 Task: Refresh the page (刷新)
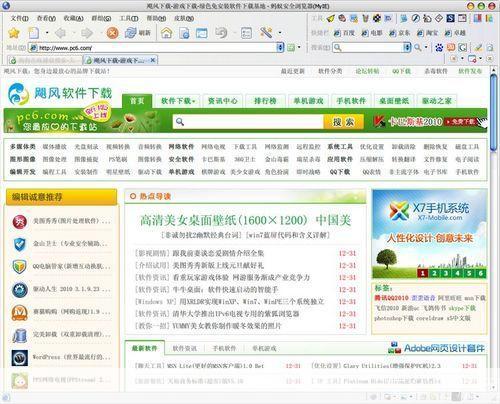tap(137, 33)
